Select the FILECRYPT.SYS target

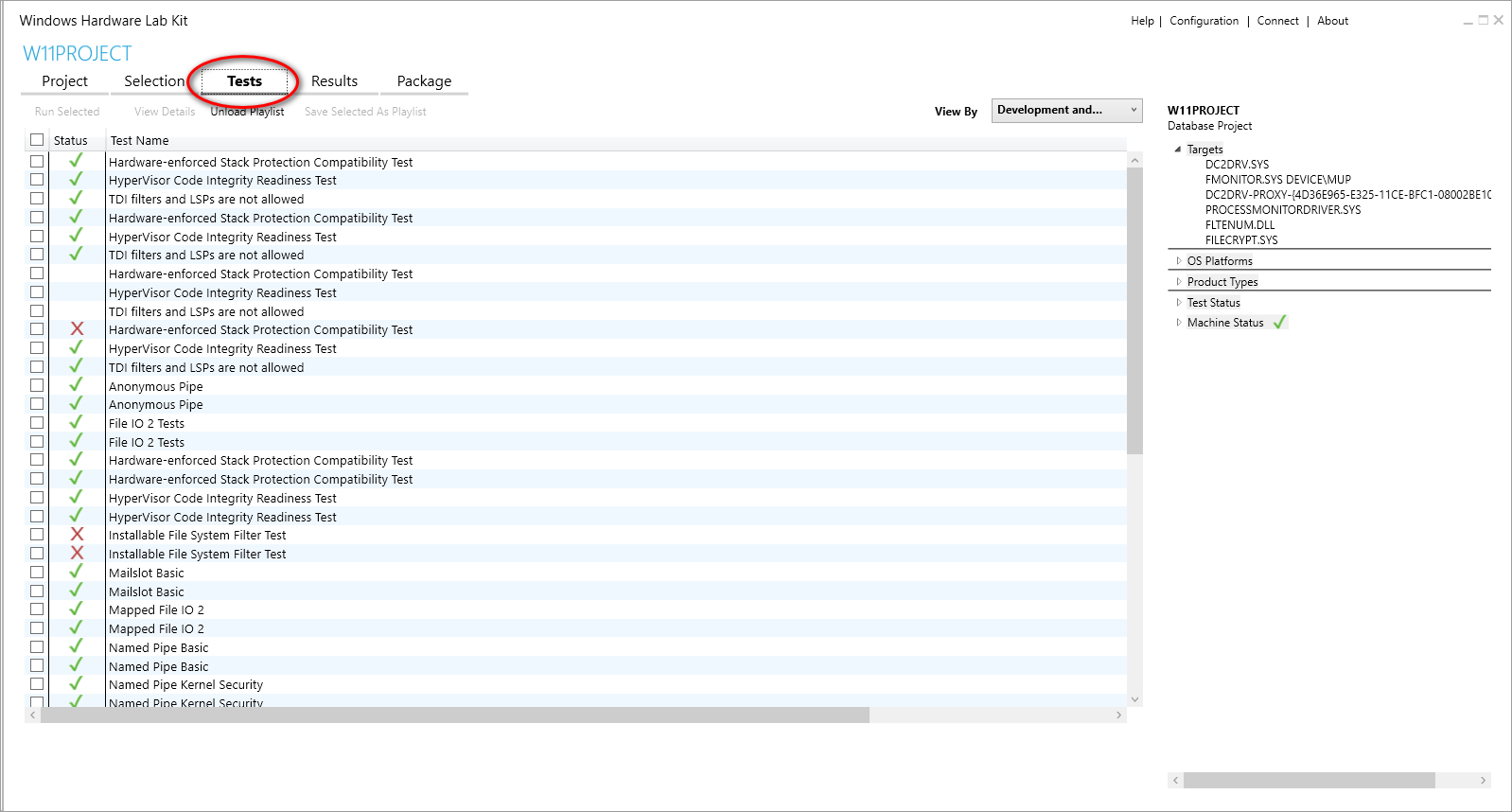(1241, 240)
